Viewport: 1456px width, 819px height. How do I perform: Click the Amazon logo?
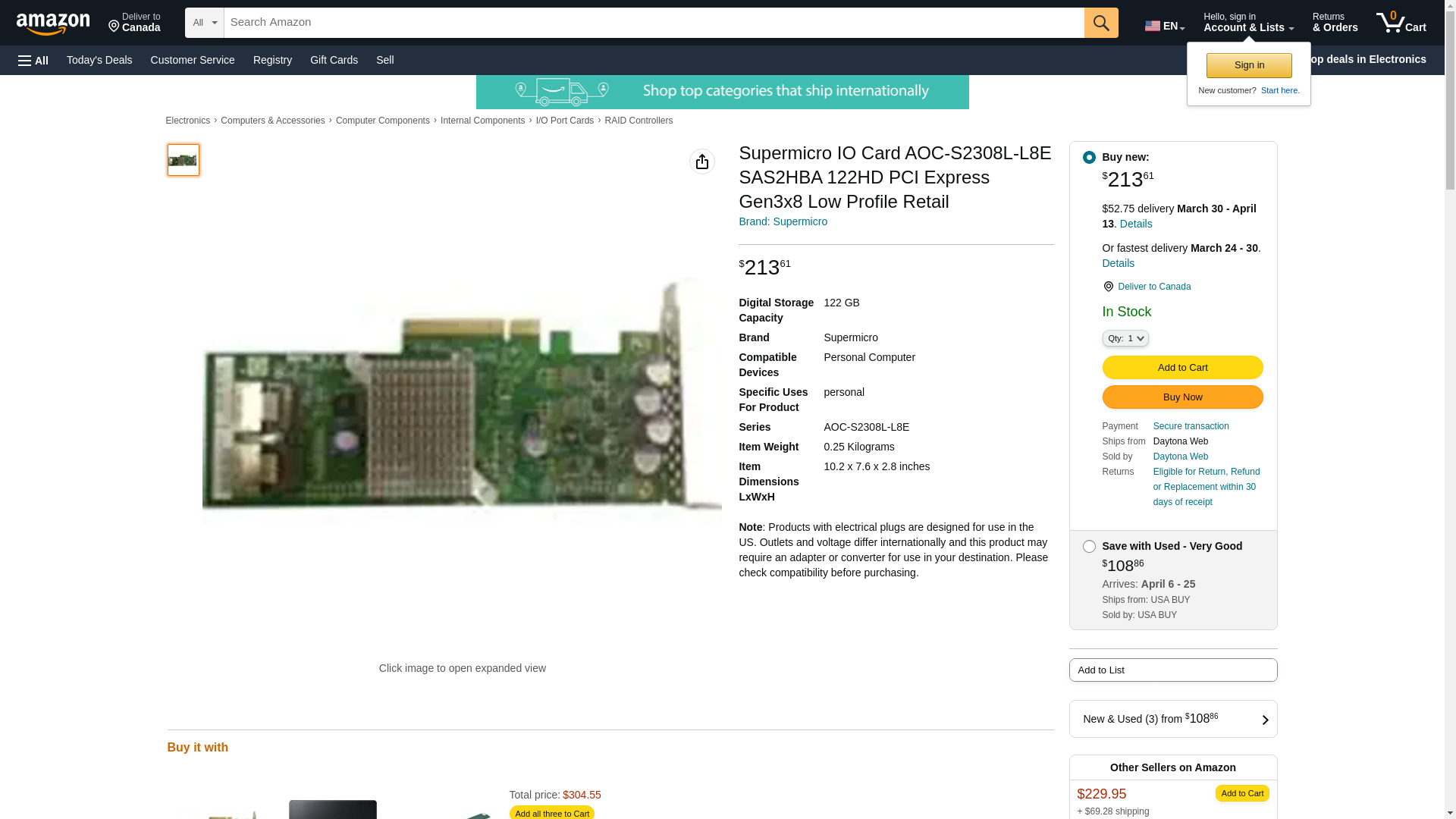(x=53, y=24)
